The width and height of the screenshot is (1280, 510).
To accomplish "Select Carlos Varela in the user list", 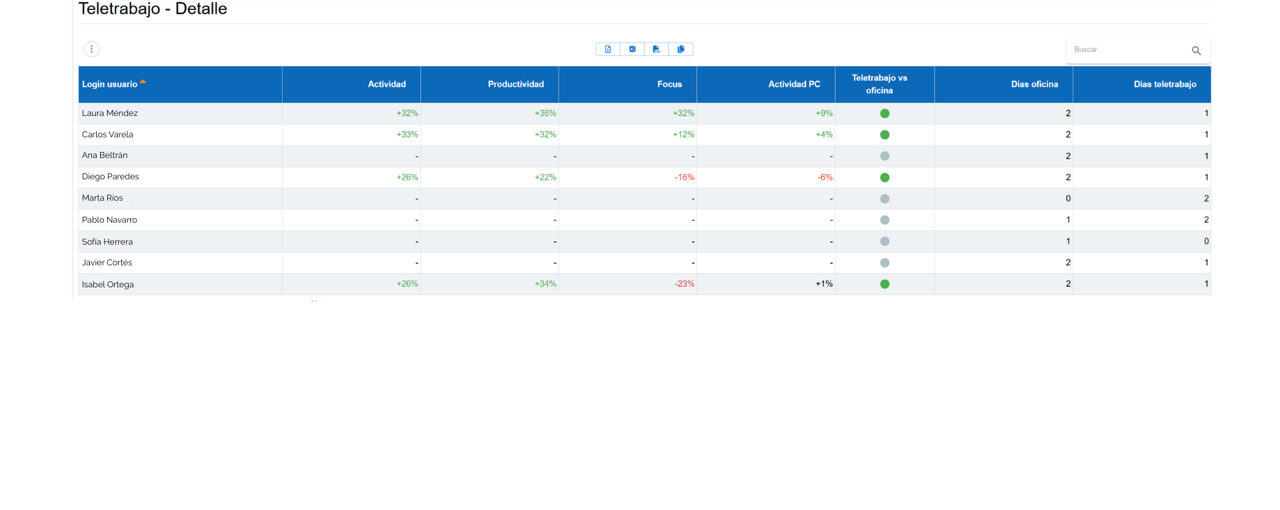I will (107, 135).
